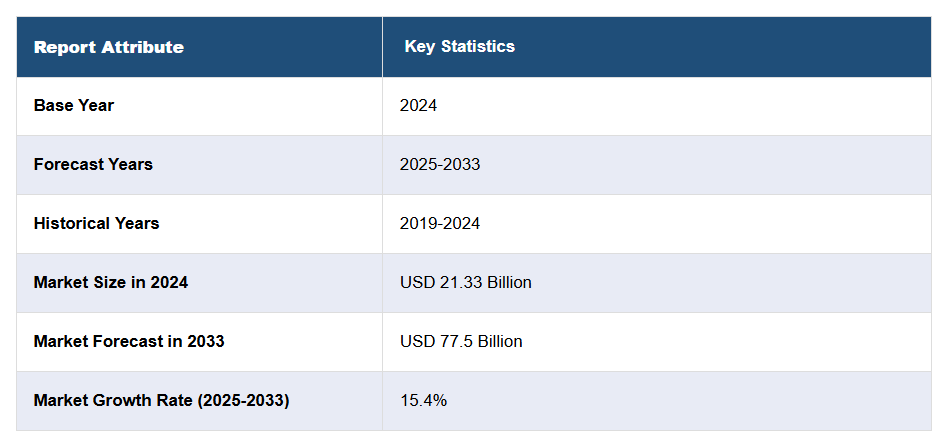Select the Base Year label cell
This screenshot has height=438, width=939.
coord(74,105)
